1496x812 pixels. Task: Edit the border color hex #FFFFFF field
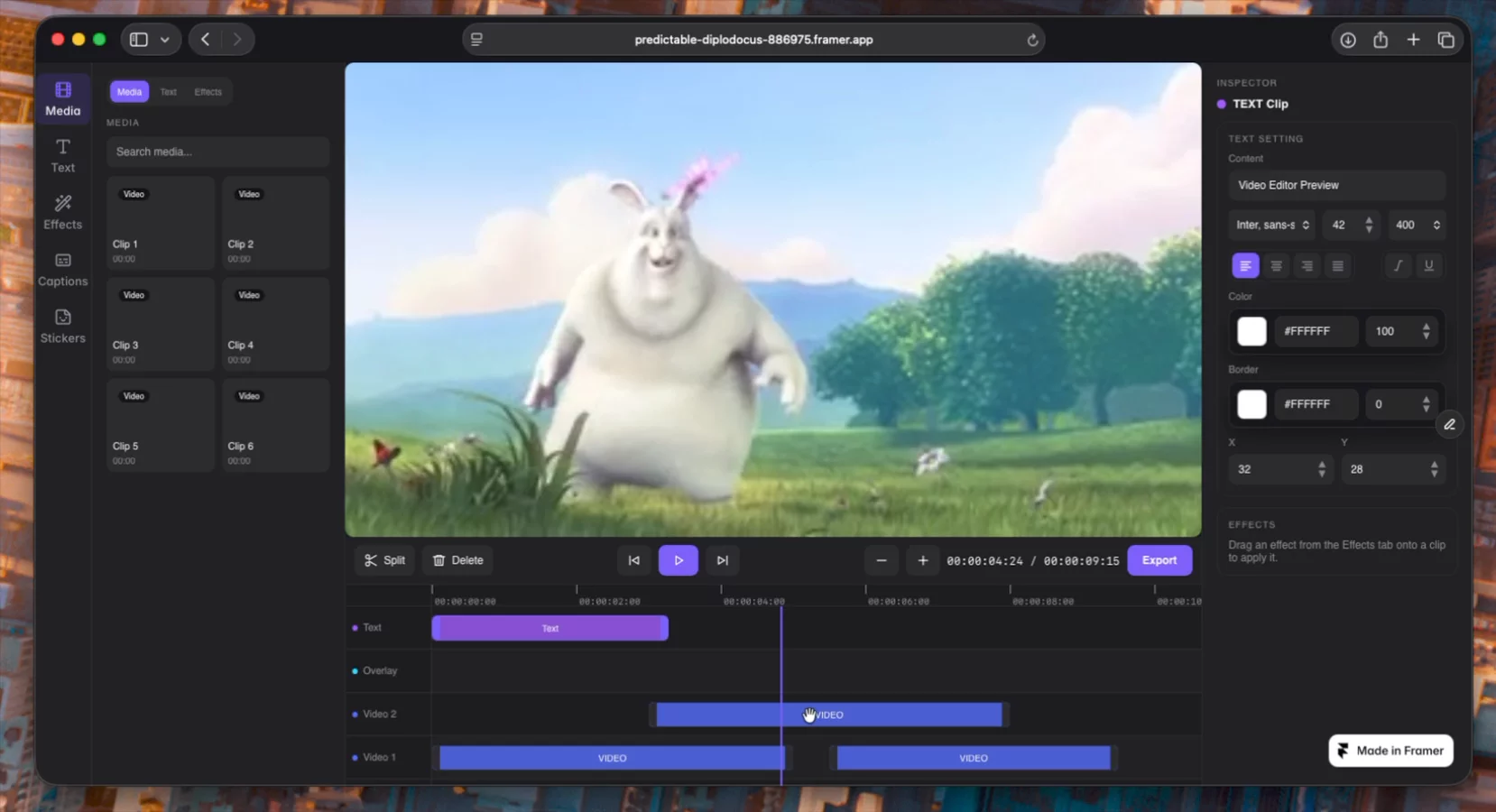(x=1316, y=404)
